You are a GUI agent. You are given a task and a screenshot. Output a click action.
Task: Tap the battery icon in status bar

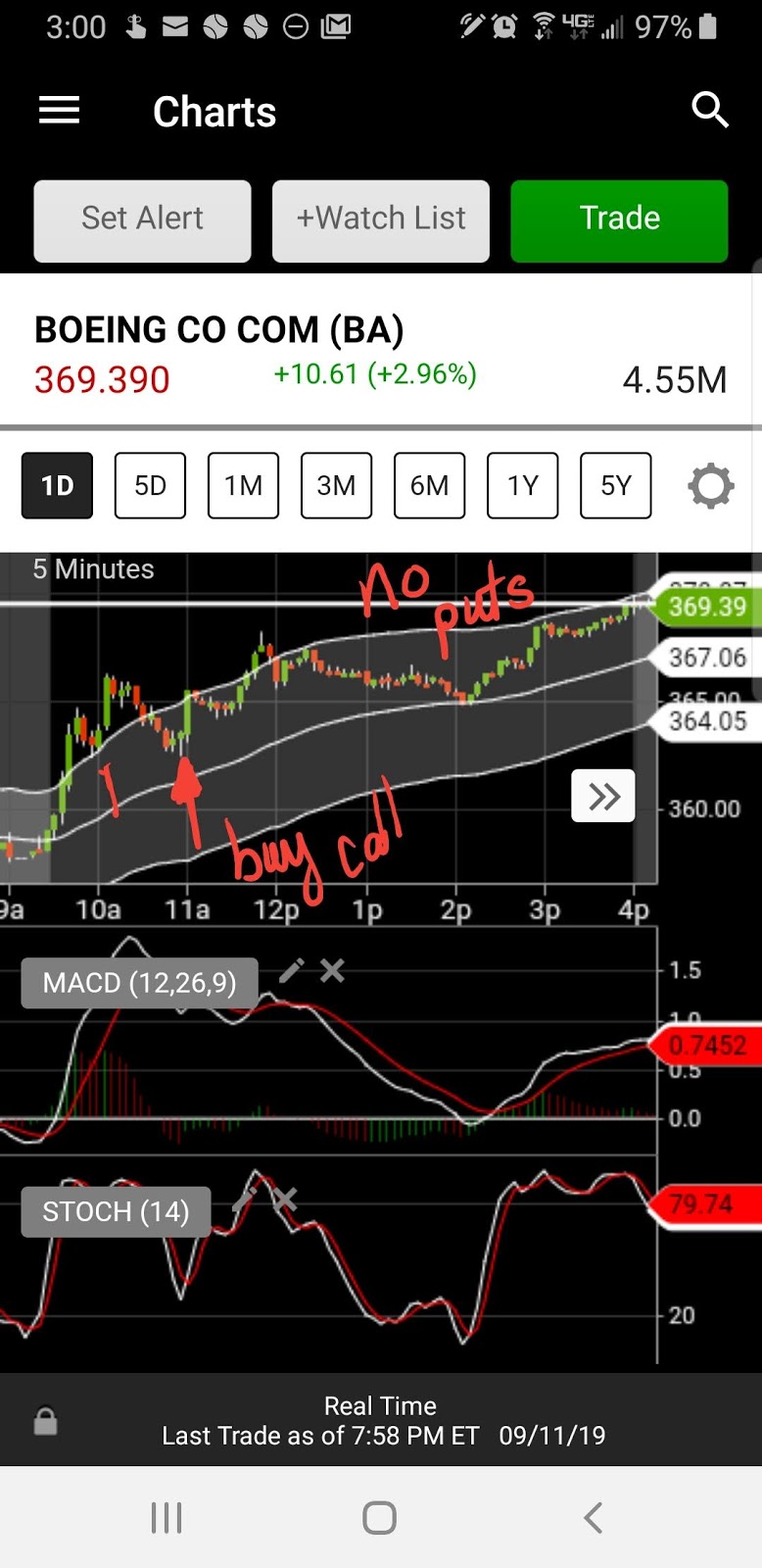[x=708, y=26]
